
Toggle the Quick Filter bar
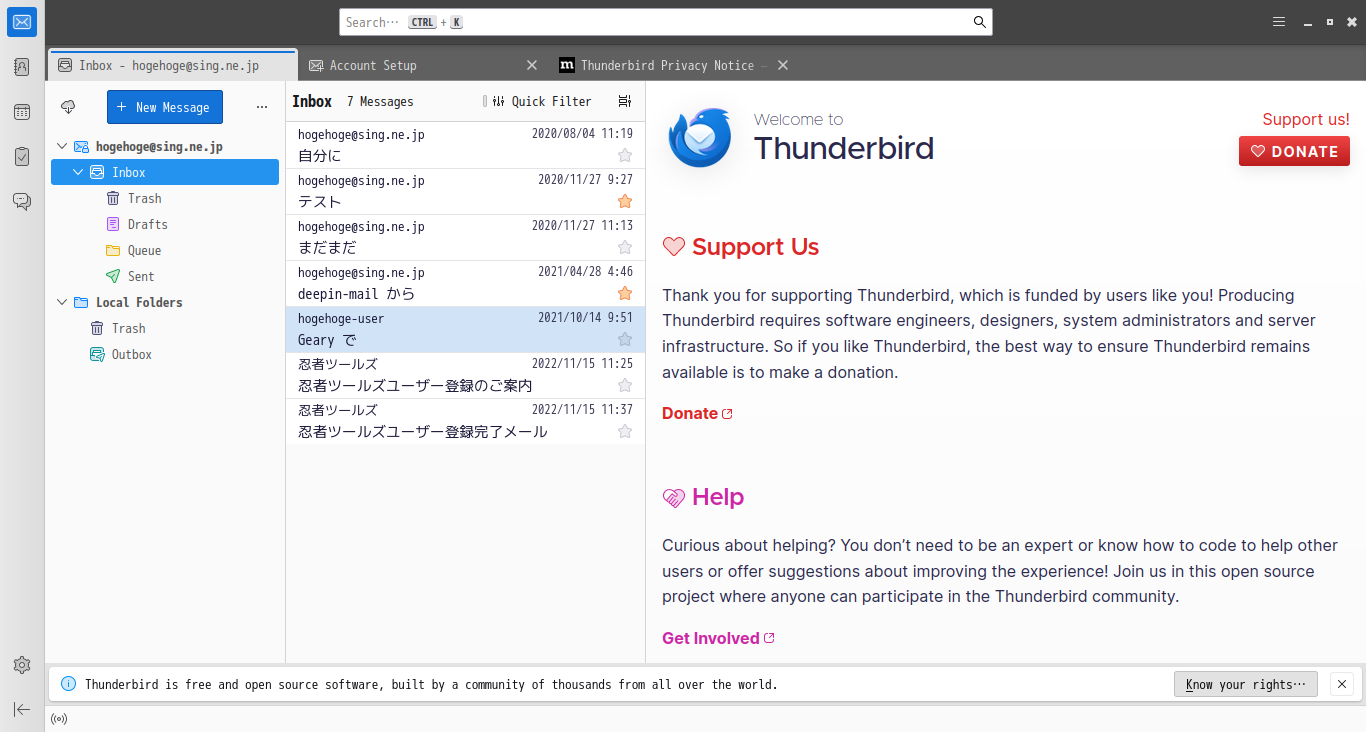click(541, 101)
